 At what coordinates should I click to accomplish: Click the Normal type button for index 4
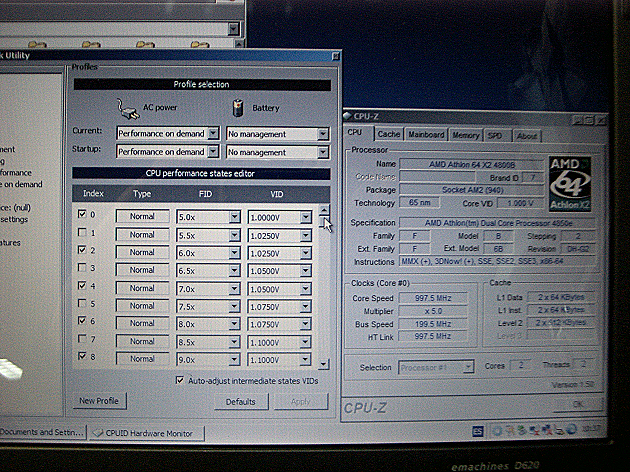[x=142, y=288]
